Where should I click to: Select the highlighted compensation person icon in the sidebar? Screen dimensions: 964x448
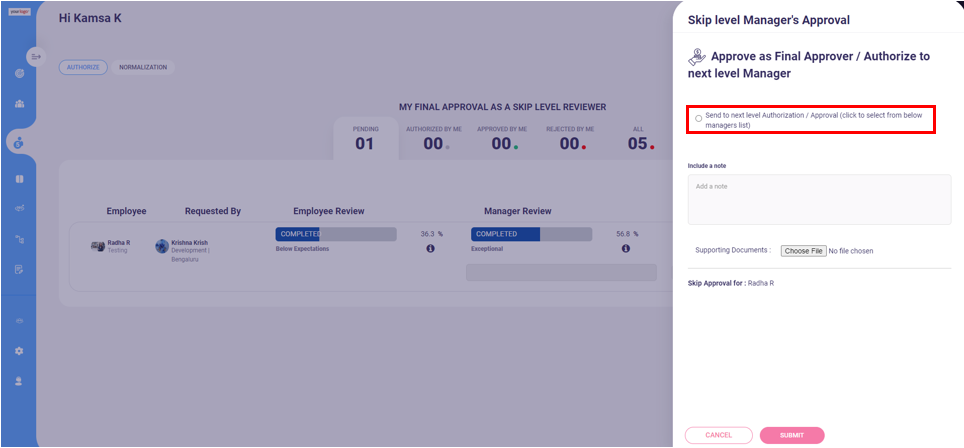pos(19,143)
